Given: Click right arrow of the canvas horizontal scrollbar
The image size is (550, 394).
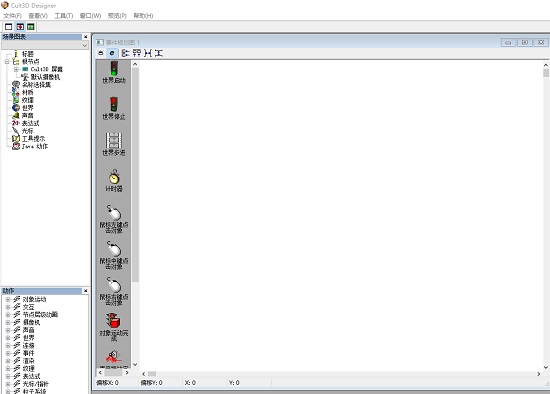Looking at the screenshot, I should tap(539, 374).
